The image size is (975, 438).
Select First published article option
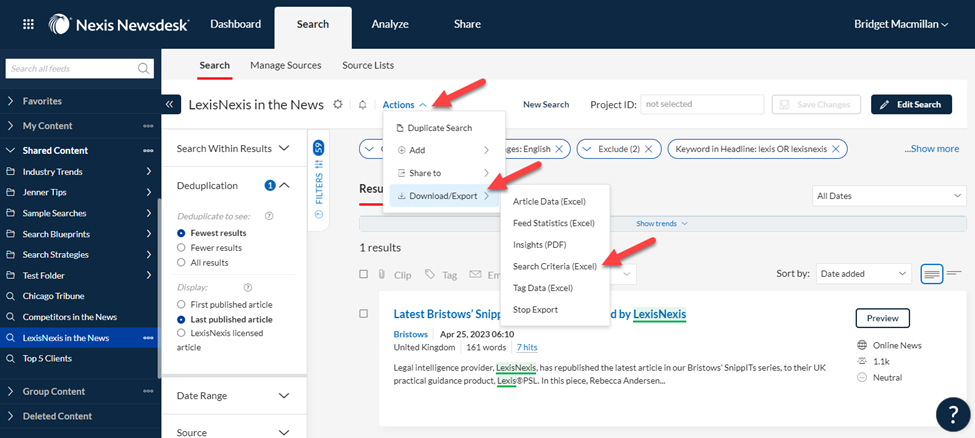click(x=181, y=305)
